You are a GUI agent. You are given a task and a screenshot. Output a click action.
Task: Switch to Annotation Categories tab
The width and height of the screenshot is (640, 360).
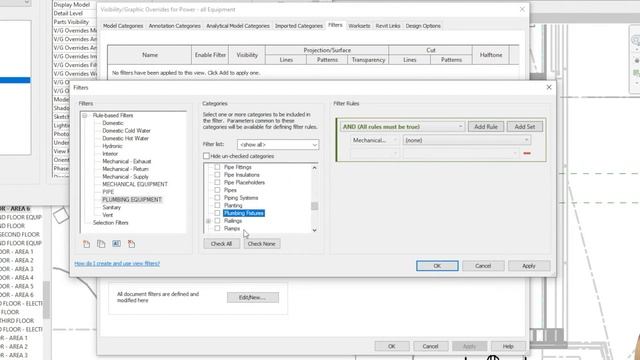pyautogui.click(x=174, y=26)
